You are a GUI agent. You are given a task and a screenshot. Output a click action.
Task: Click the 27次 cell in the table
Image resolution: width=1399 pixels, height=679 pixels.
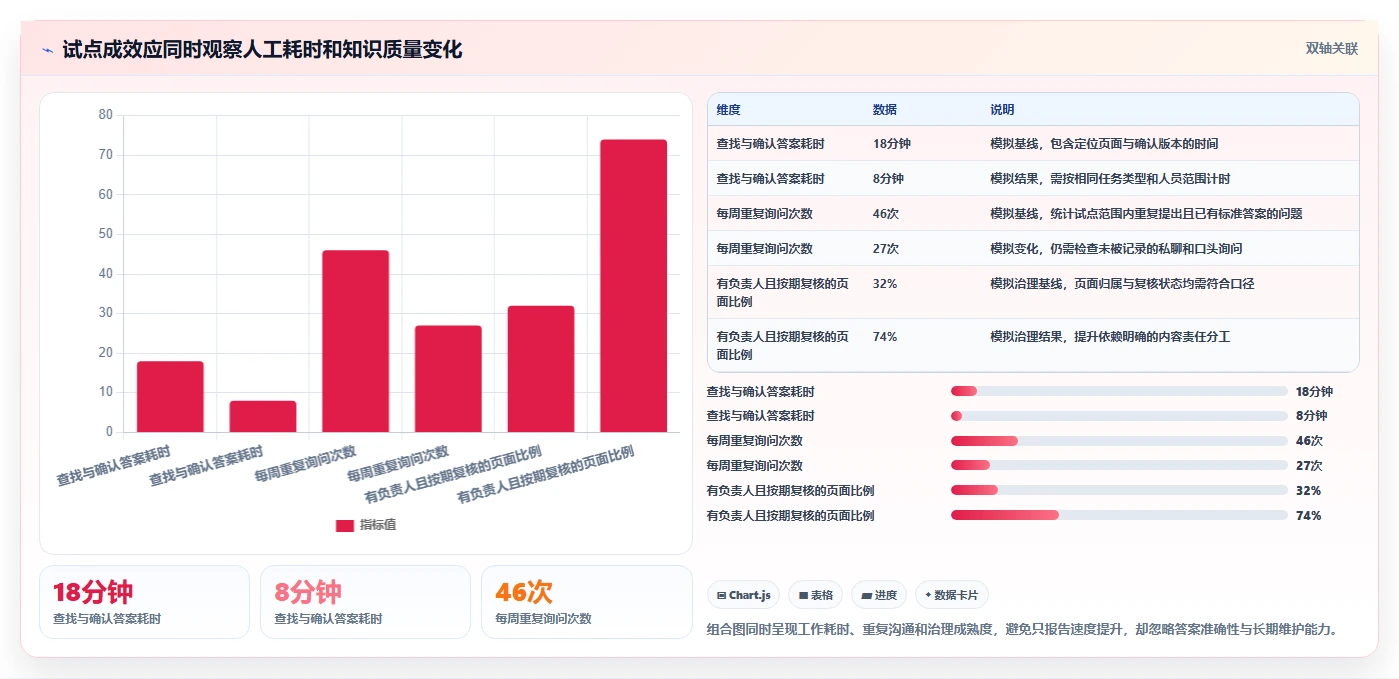pos(886,249)
